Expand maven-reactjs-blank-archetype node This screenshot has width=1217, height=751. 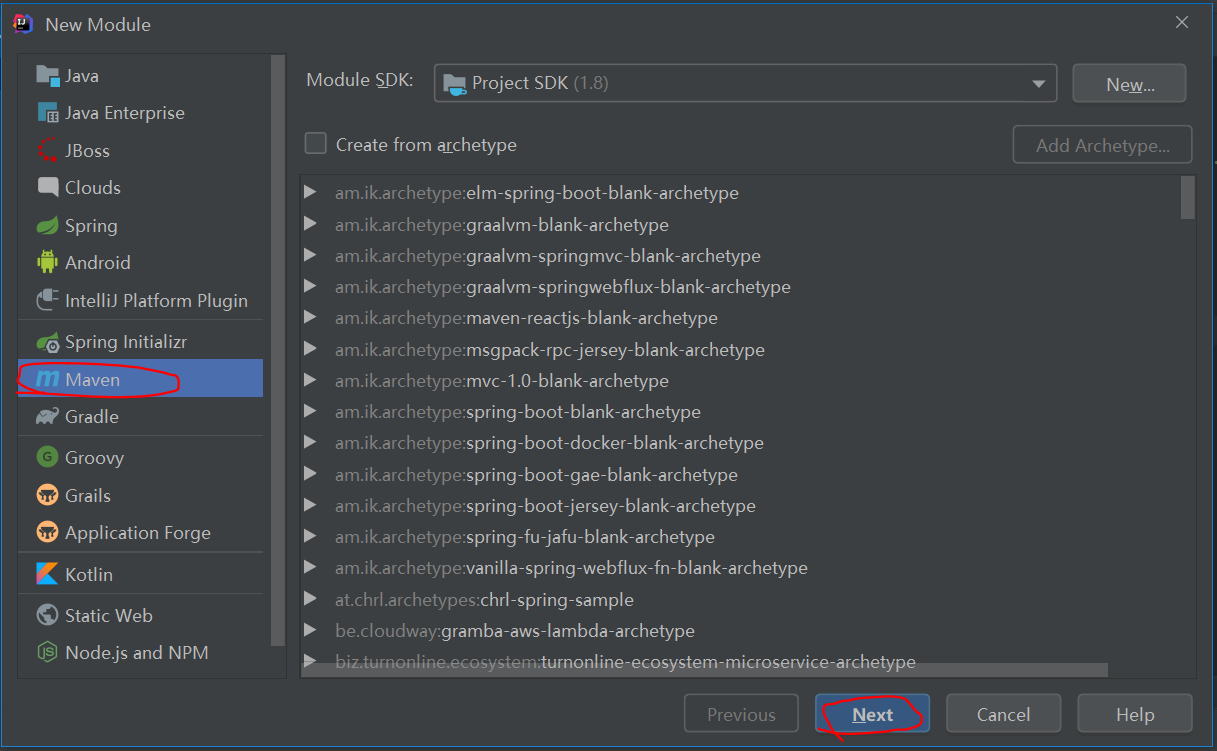311,317
